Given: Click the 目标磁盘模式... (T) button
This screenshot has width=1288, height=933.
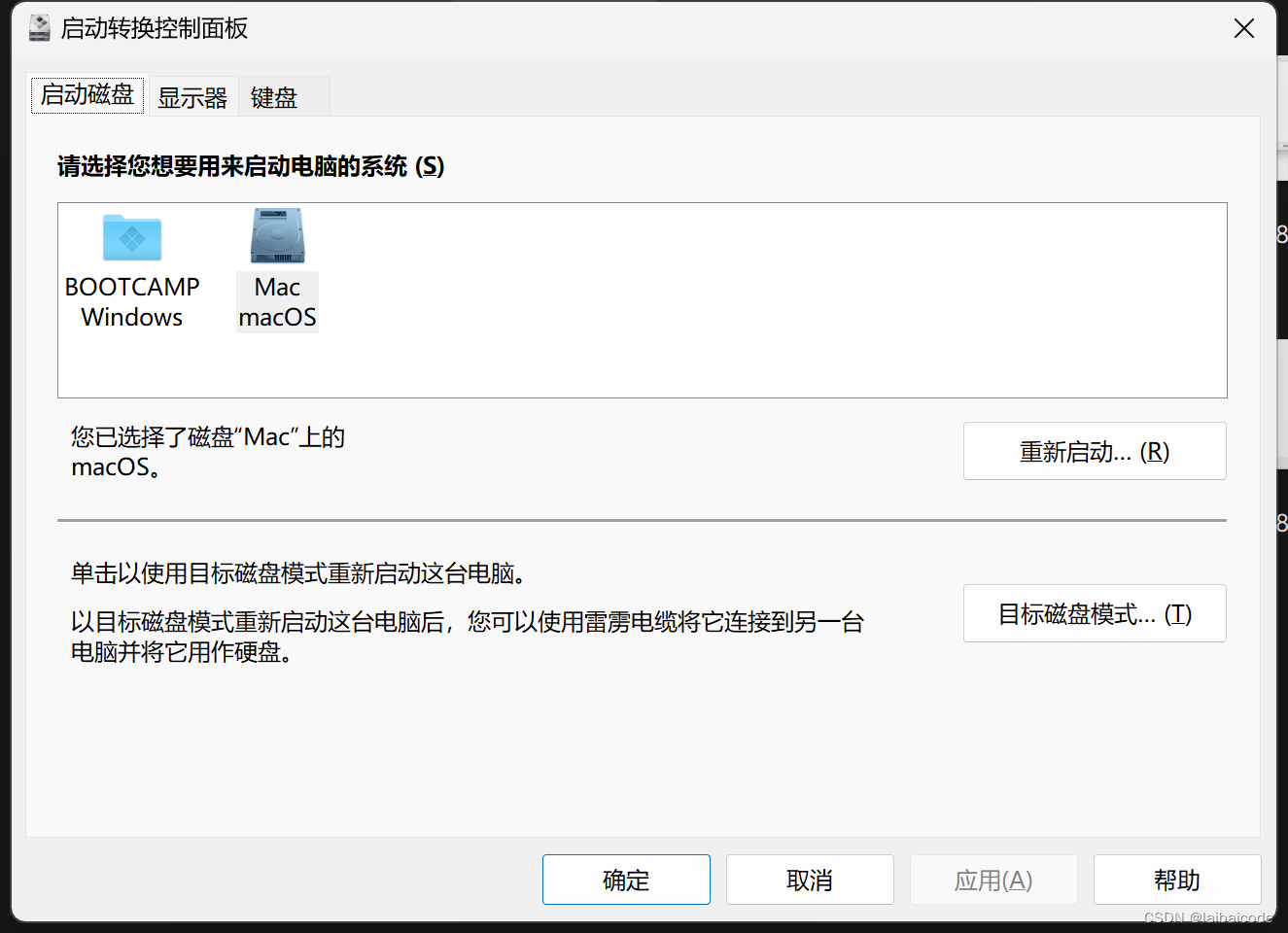Looking at the screenshot, I should pos(1095,613).
